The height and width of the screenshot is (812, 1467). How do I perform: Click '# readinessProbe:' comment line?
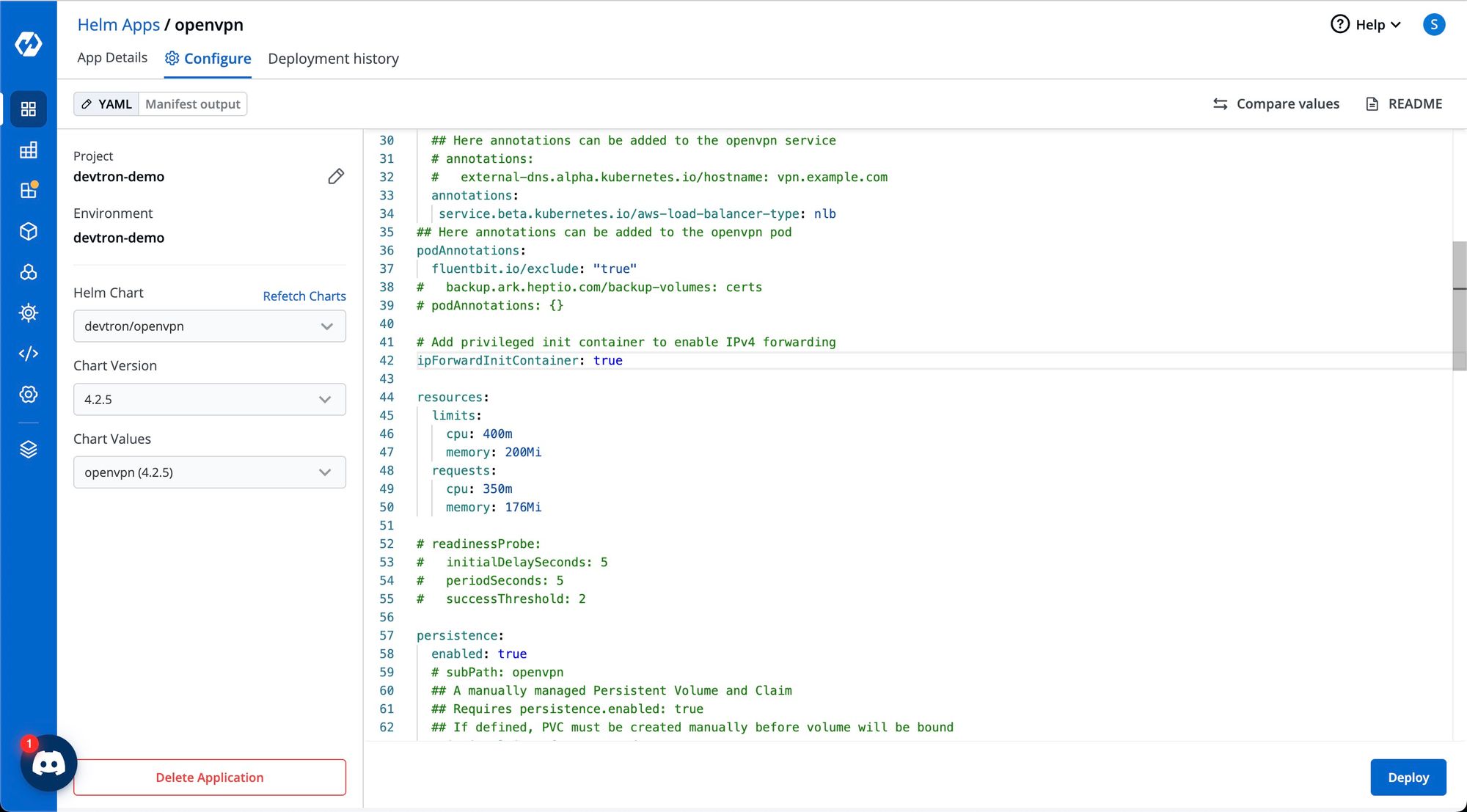(x=478, y=544)
